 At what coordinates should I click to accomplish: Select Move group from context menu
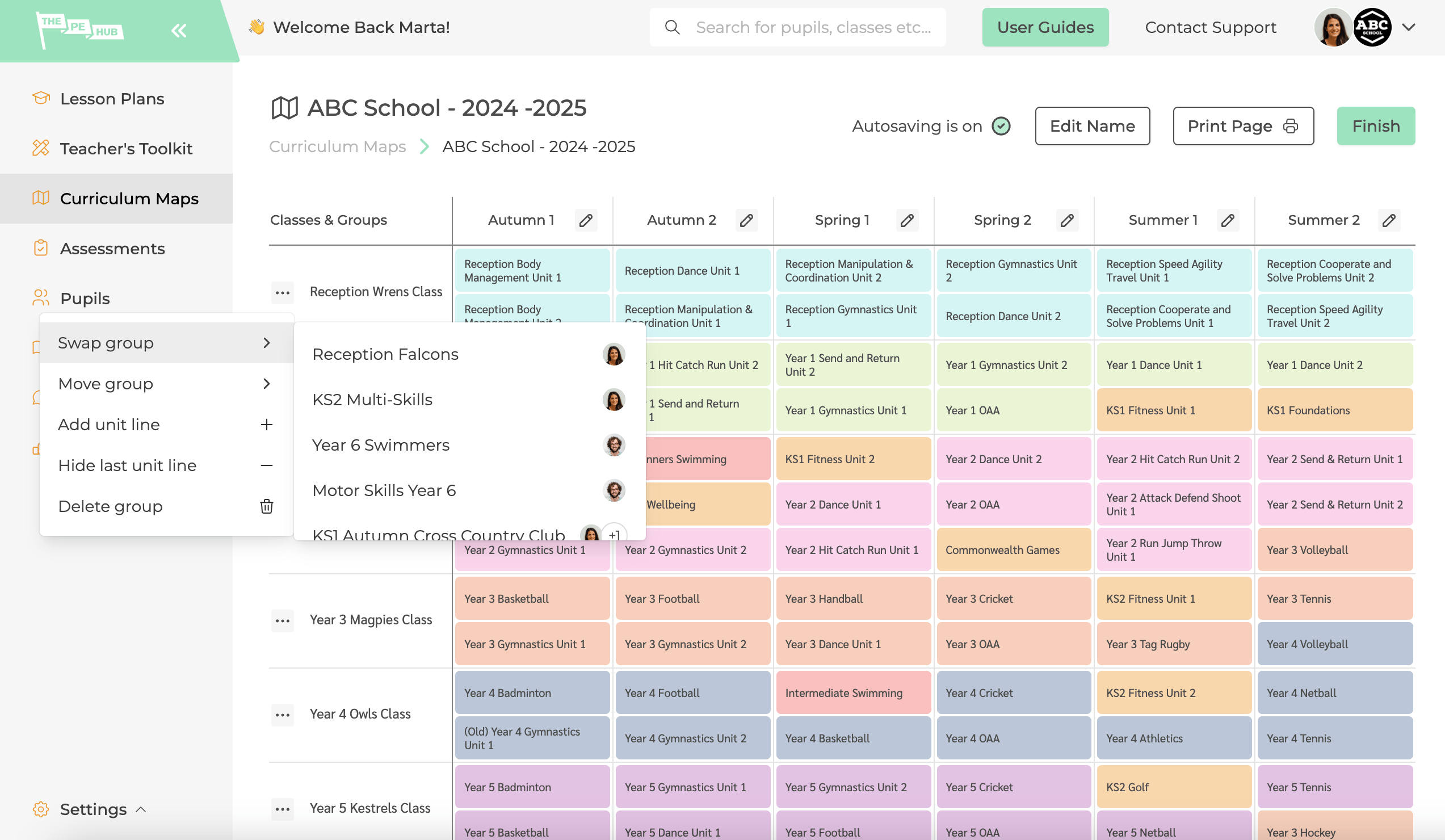coord(166,384)
